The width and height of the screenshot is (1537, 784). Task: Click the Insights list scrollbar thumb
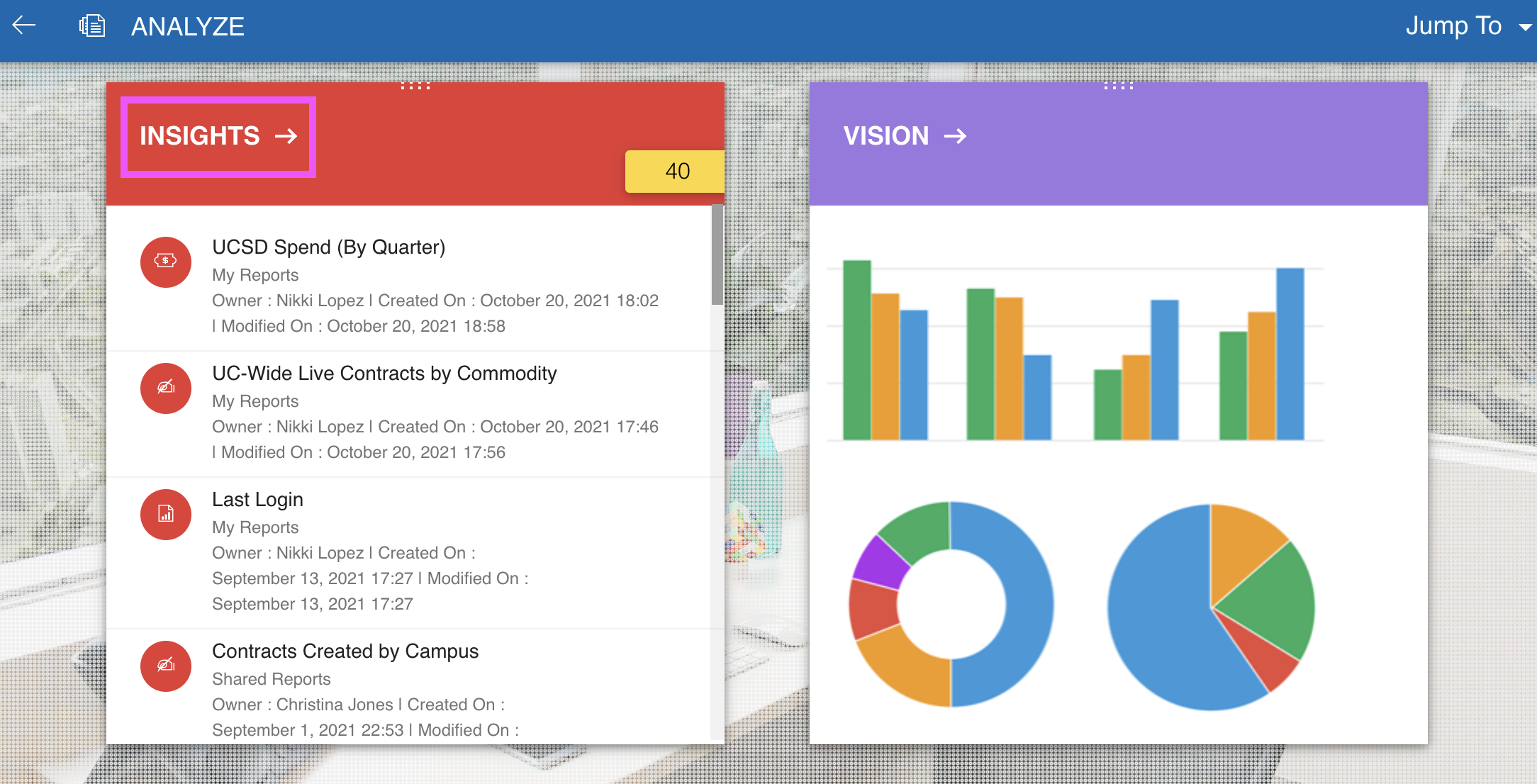pyautogui.click(x=717, y=255)
